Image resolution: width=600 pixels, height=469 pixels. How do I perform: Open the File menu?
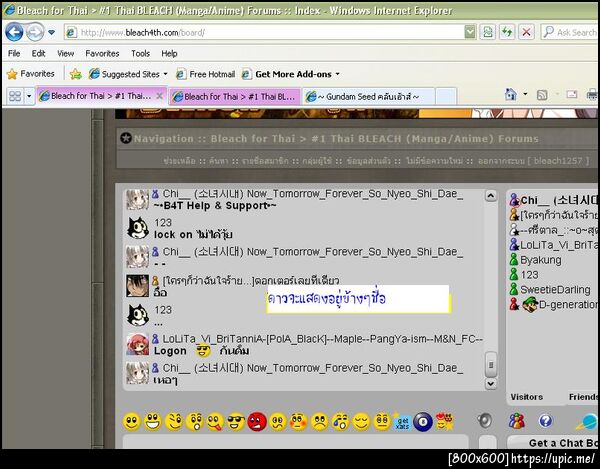(14, 54)
